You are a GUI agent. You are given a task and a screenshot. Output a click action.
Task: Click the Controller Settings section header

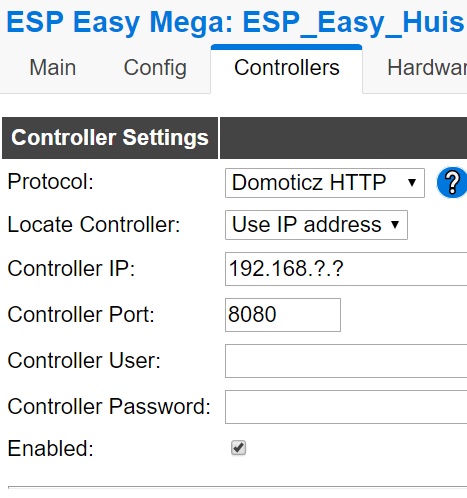[x=110, y=138]
